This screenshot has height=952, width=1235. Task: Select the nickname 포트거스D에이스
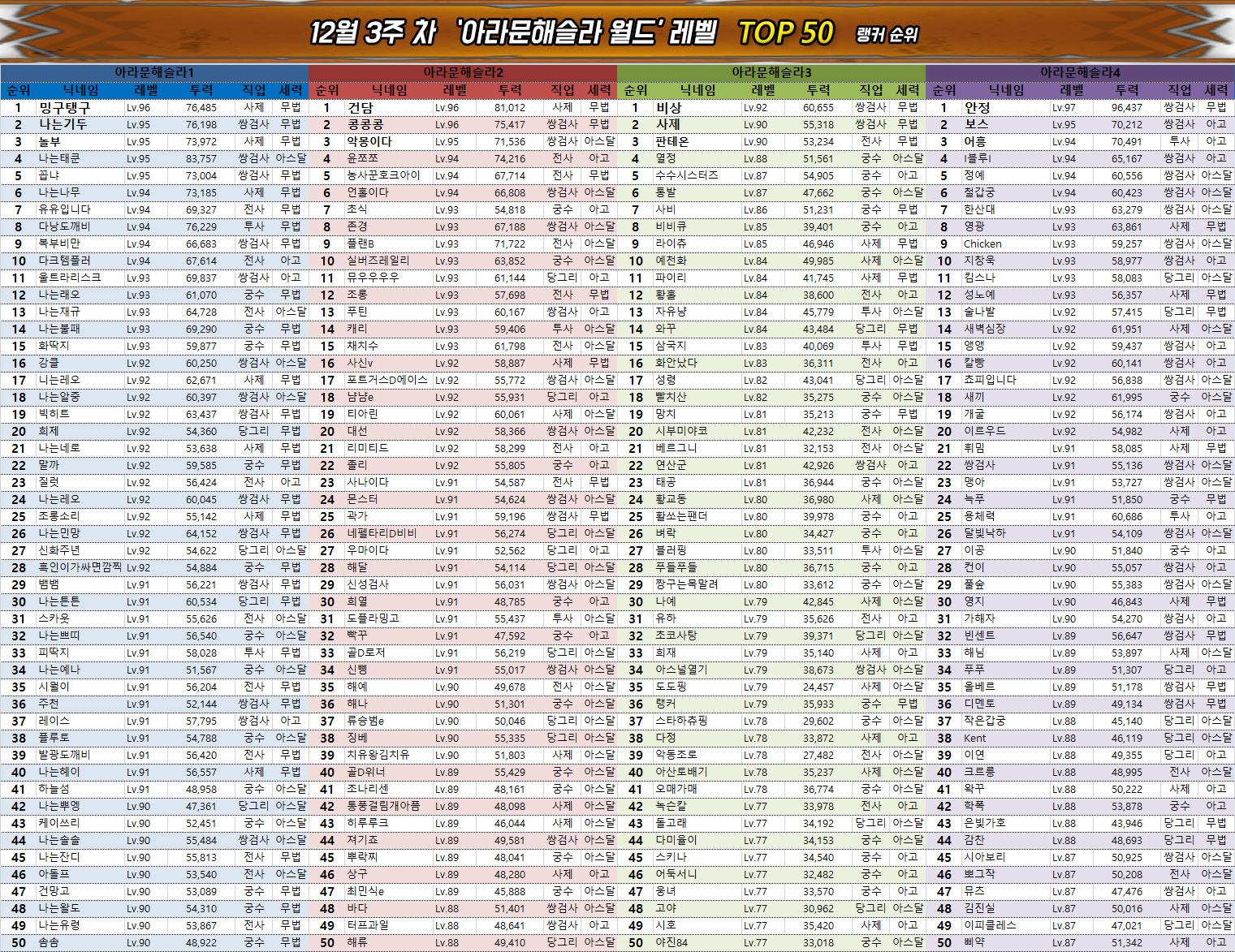(x=386, y=380)
